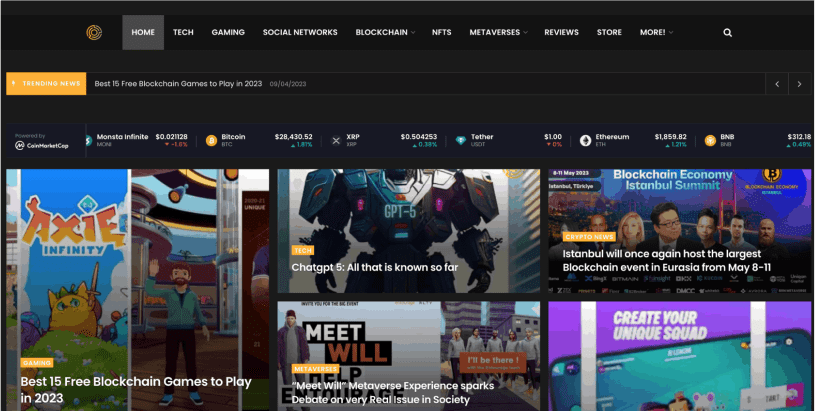
Task: Open the GAMING menu item
Action: (x=228, y=32)
